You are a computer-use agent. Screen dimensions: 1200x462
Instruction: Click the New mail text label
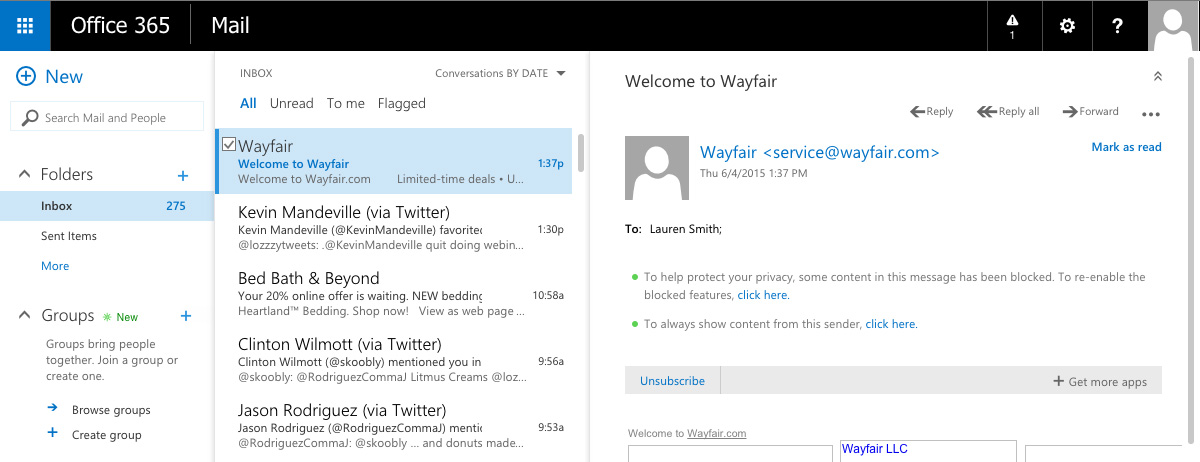click(64, 77)
